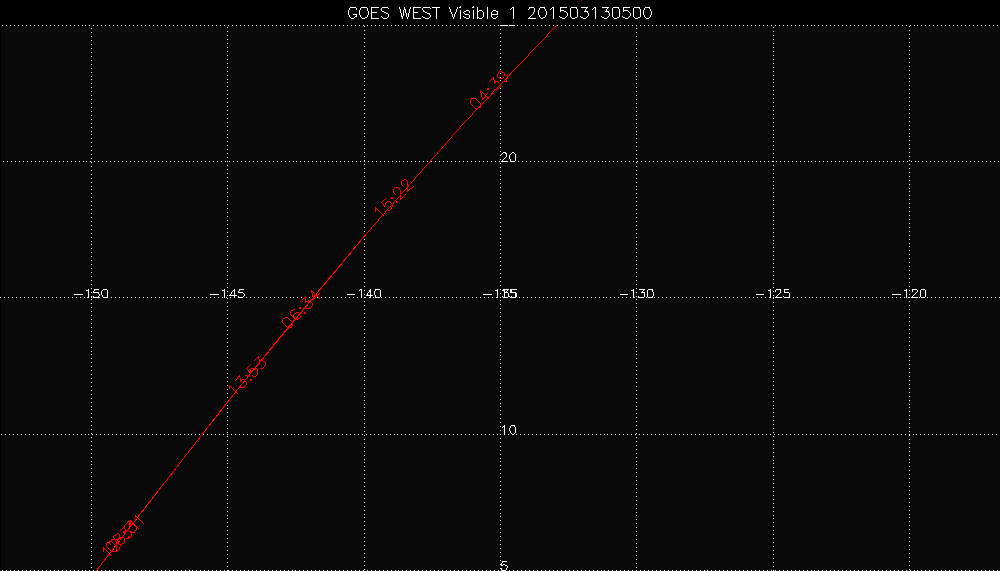The width and height of the screenshot is (1000, 571).
Task: Click grid intersection of -130 longitude and 20 latitude
Action: (637, 160)
